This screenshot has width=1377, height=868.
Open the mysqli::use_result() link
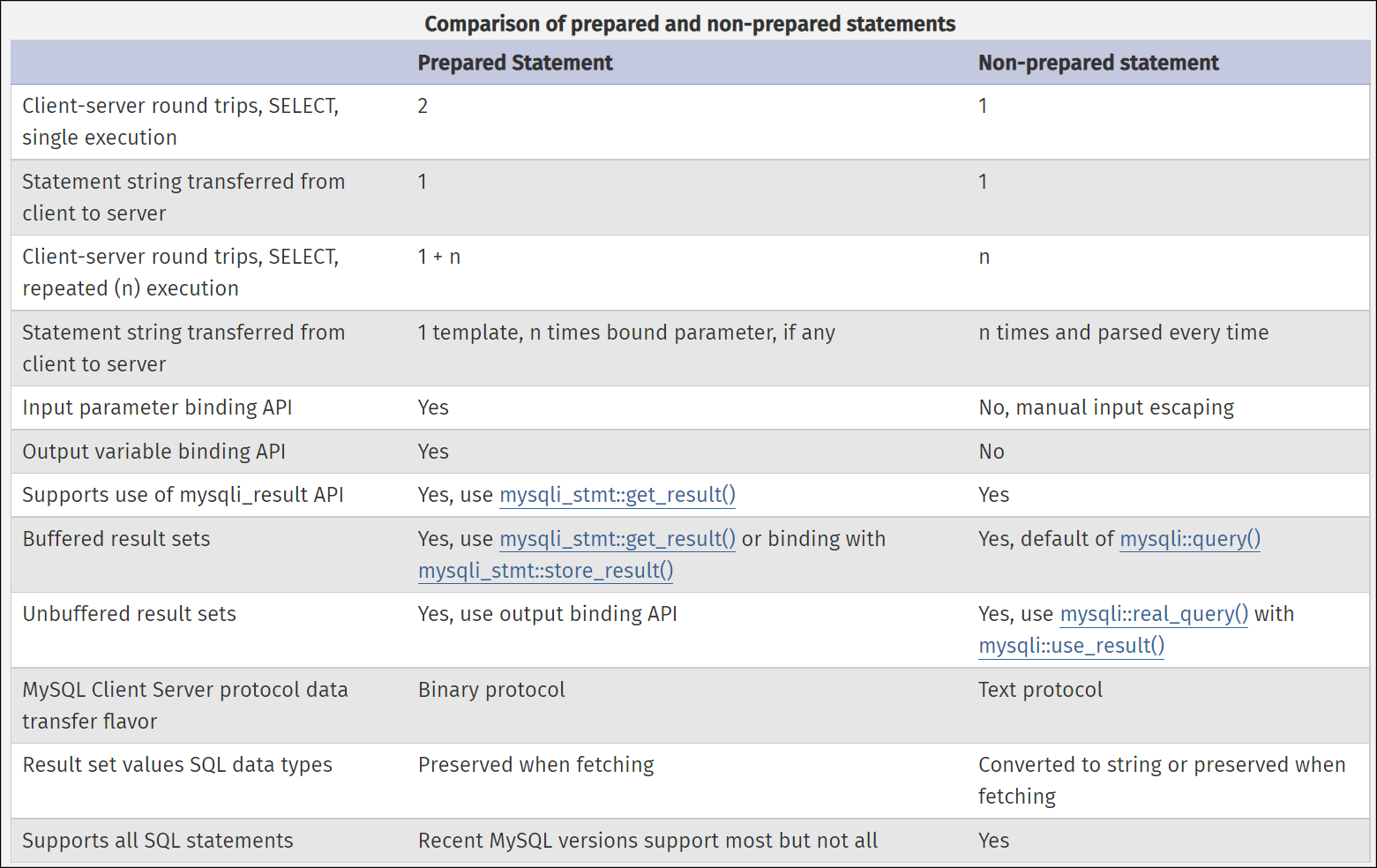click(1072, 646)
